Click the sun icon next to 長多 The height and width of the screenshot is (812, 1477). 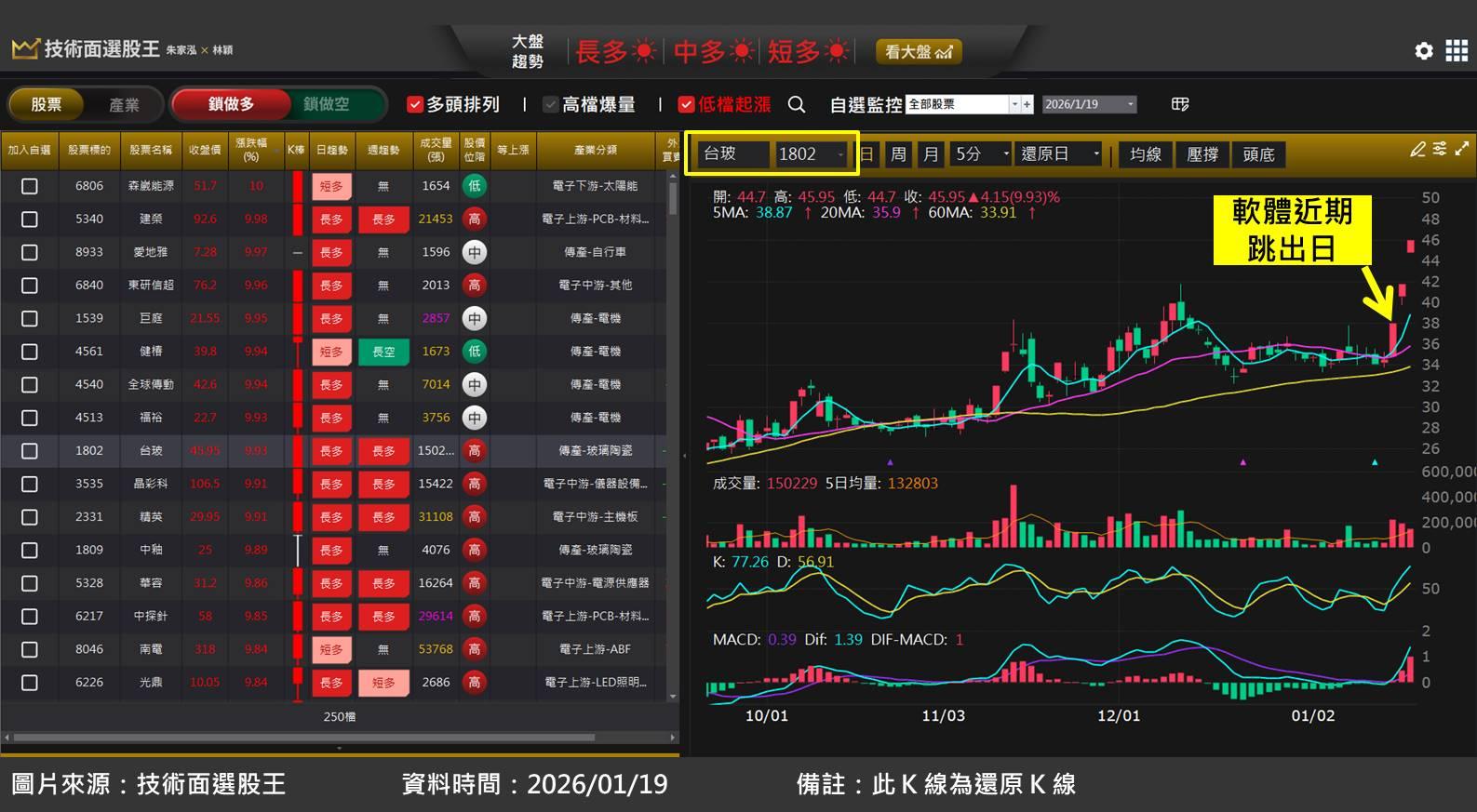[644, 51]
